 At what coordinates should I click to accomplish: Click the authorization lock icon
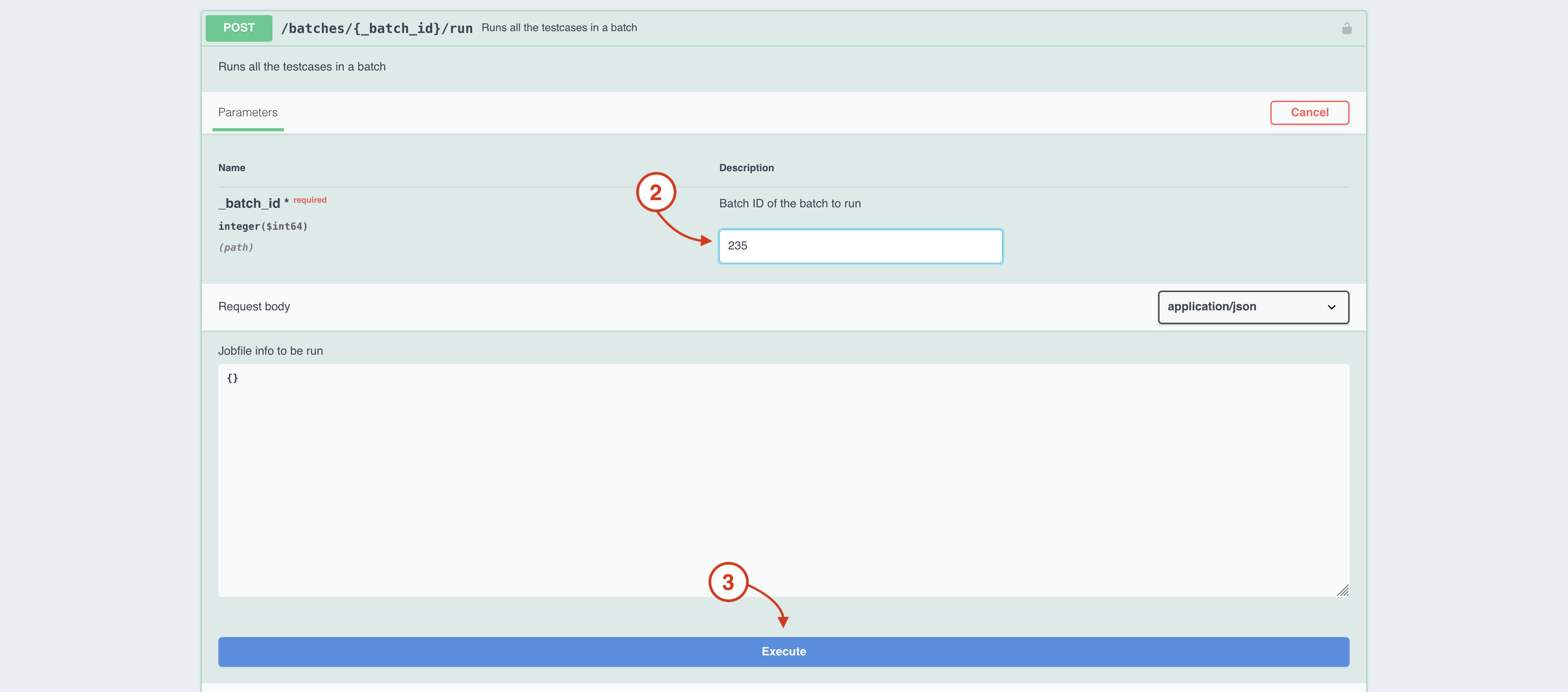click(1346, 28)
